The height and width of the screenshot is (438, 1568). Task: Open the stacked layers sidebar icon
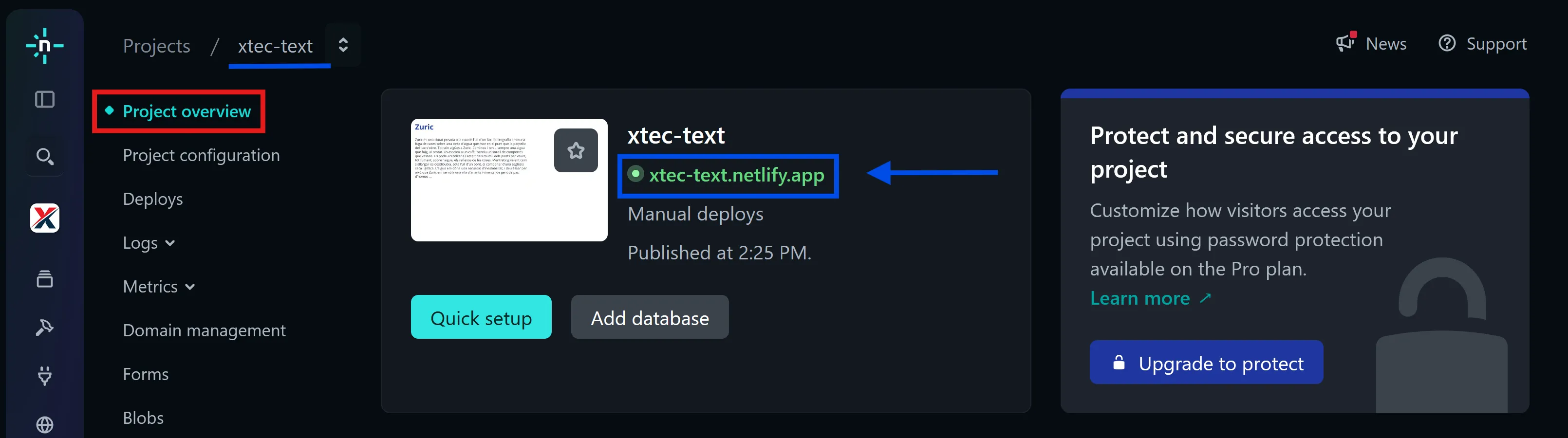pos(44,278)
